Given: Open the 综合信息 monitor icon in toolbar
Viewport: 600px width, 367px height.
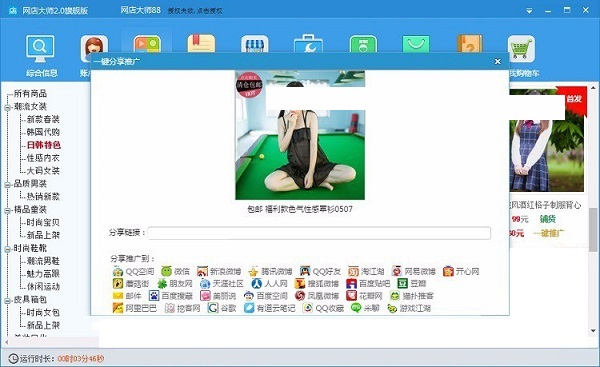Looking at the screenshot, I should pos(40,48).
